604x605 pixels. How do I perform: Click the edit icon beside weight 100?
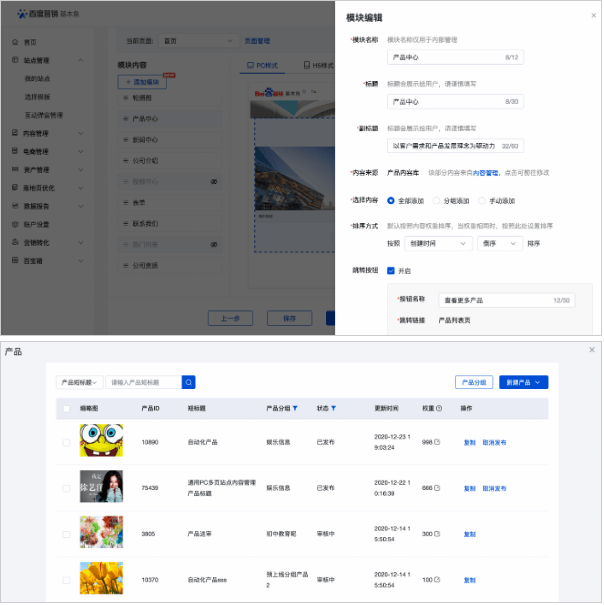(437, 580)
